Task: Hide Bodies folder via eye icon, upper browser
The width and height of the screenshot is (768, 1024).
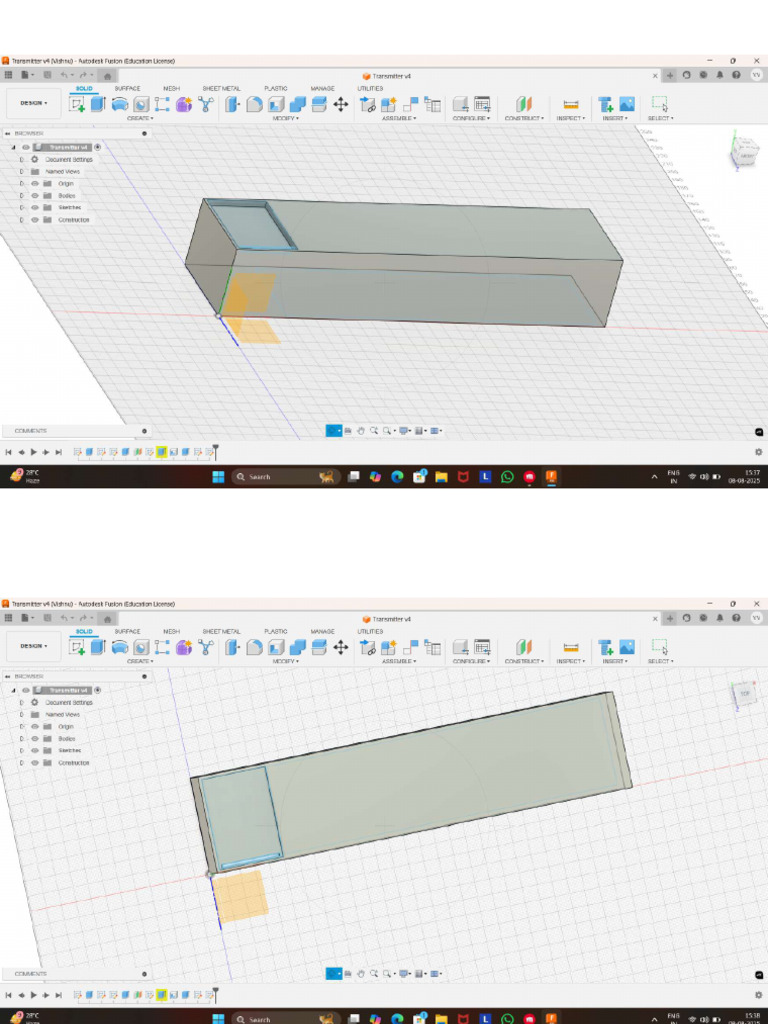Action: point(35,196)
